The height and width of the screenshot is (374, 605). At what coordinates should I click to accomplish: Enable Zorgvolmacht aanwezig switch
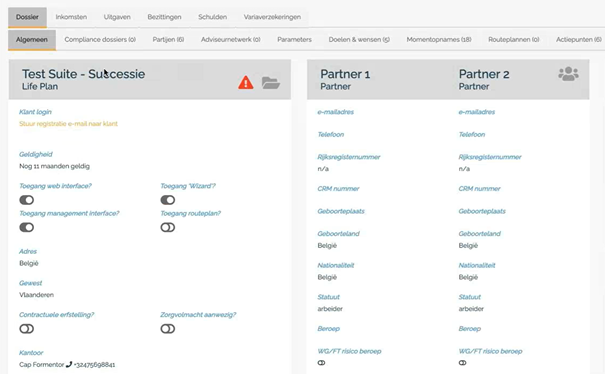(168, 329)
